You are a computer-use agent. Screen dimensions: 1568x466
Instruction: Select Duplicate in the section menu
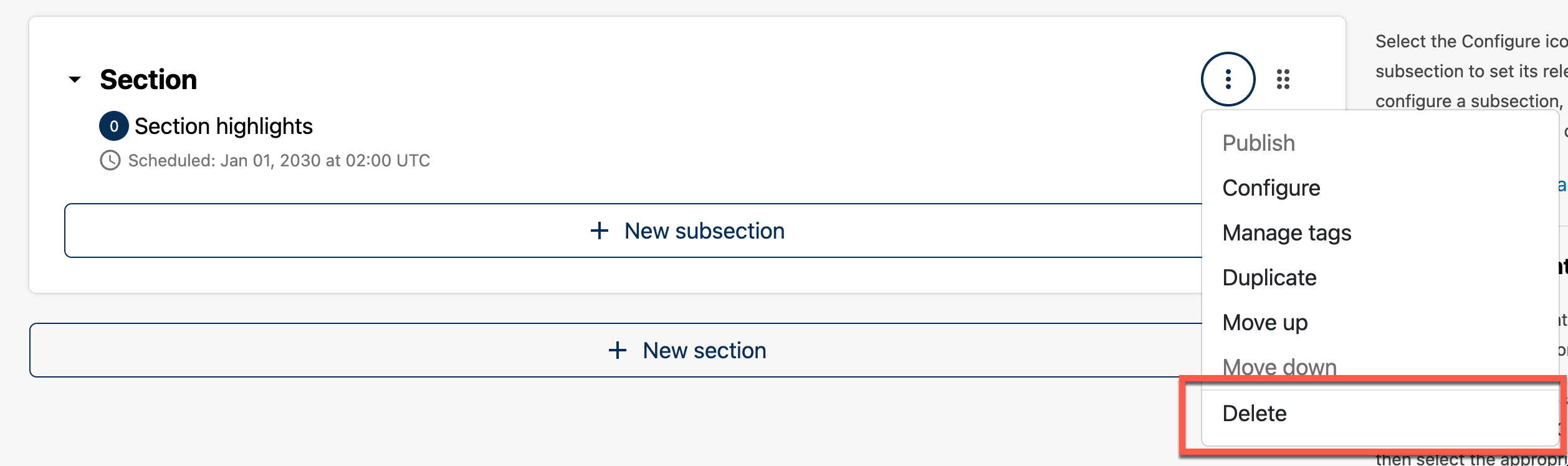[x=1269, y=277]
